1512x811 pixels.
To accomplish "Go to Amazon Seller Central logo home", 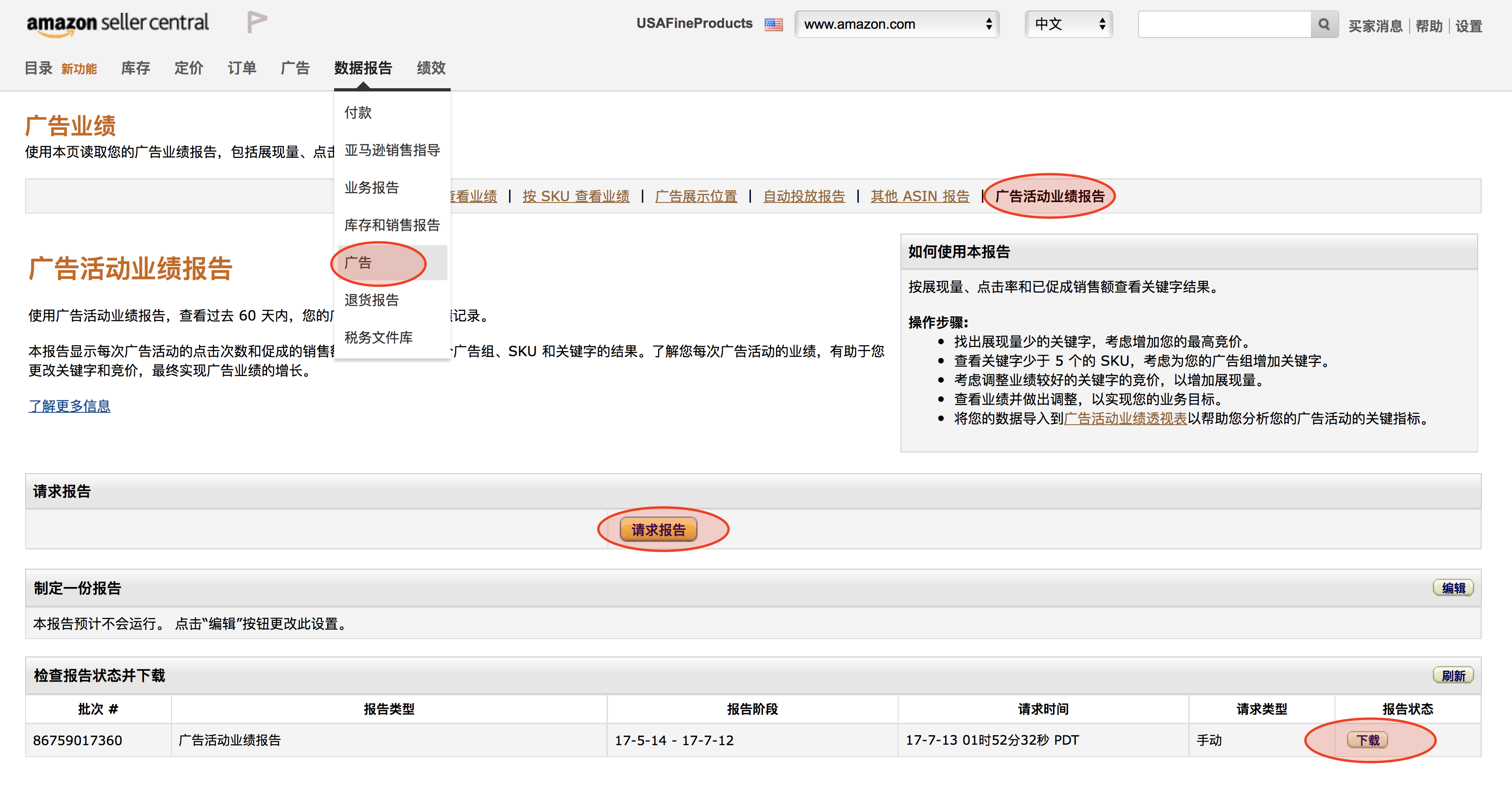I will point(117,23).
